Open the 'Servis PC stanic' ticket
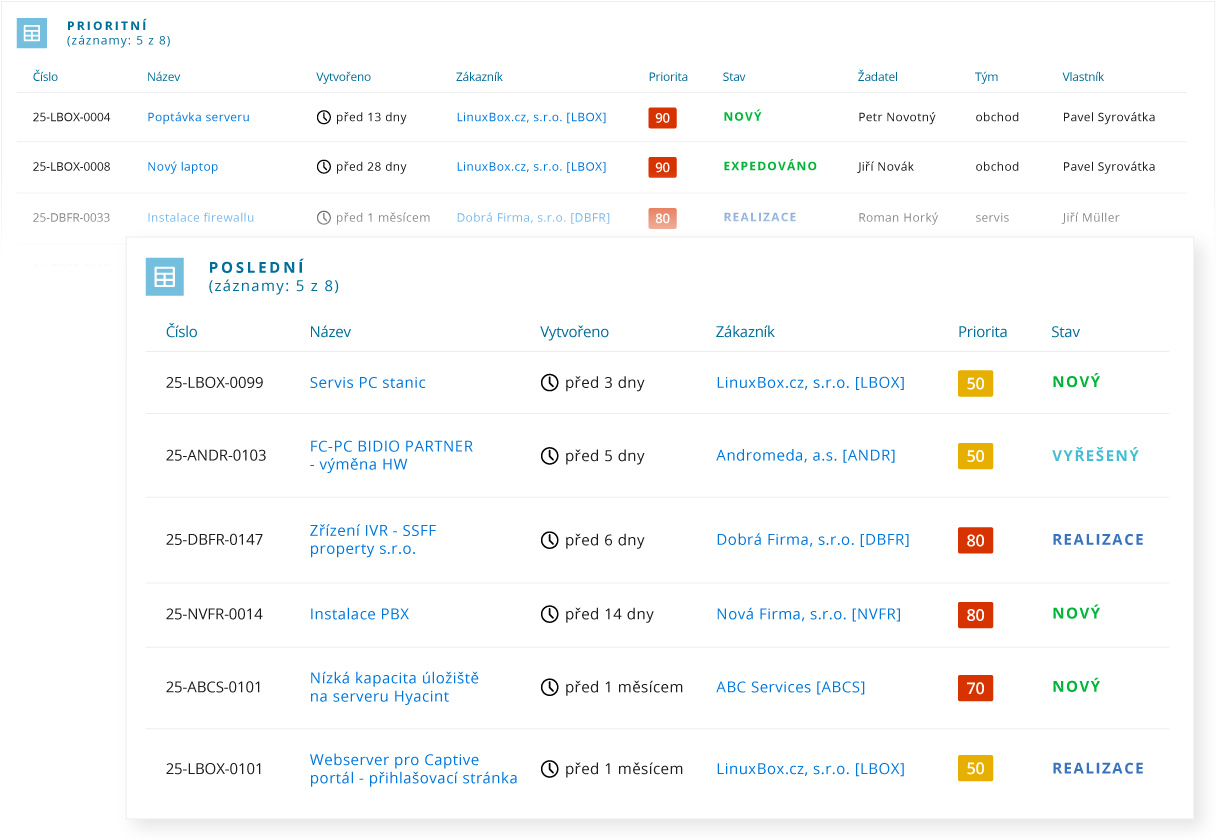 [367, 382]
